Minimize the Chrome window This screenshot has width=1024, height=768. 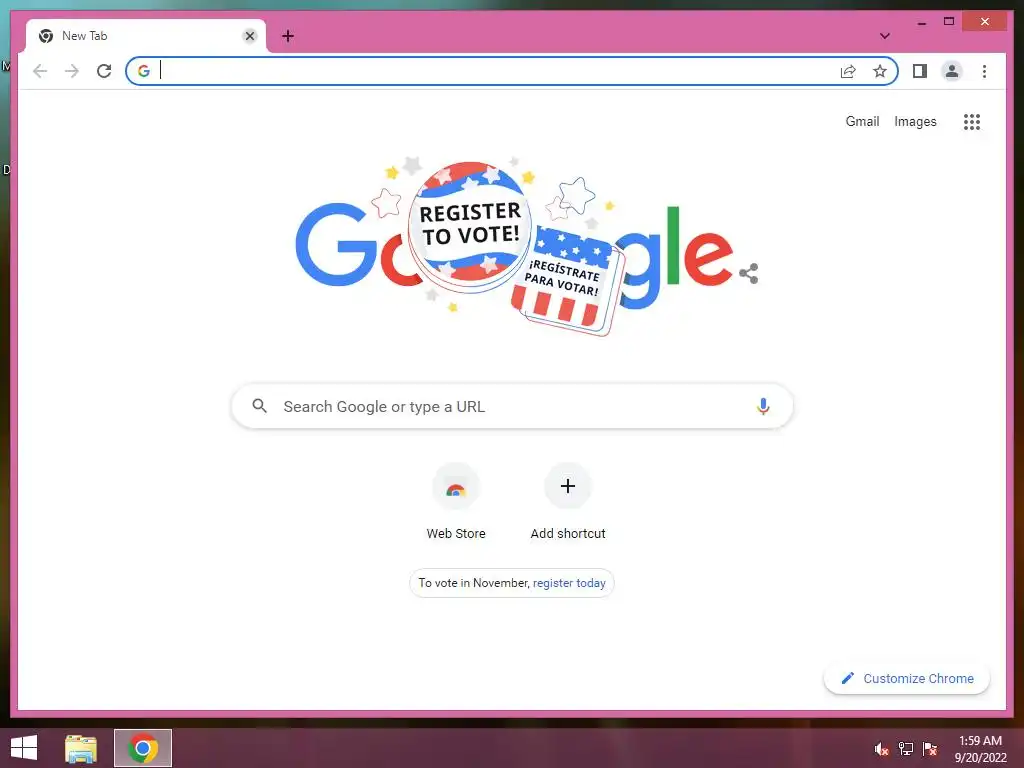pyautogui.click(x=921, y=22)
